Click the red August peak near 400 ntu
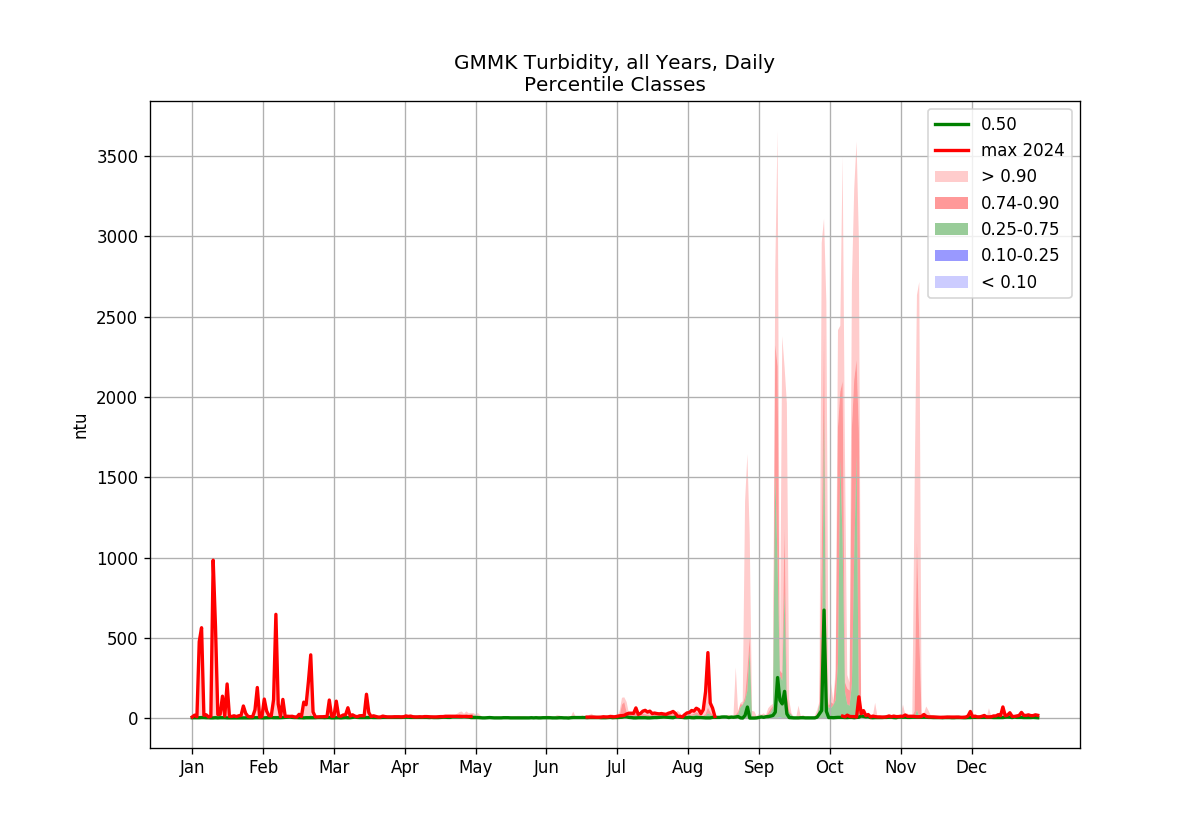 click(x=708, y=654)
